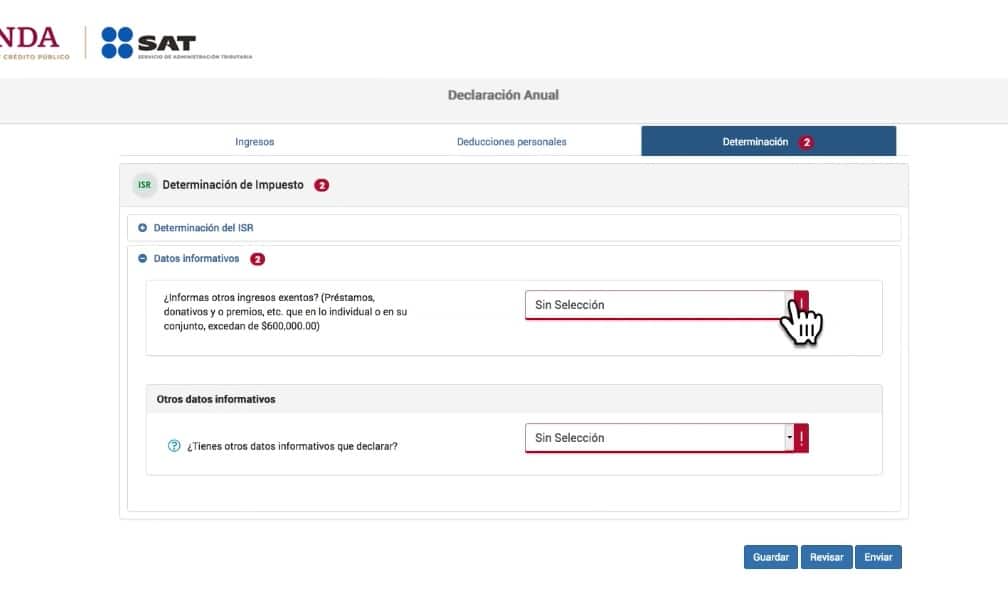
Task: Open the Deducciones personales tab
Action: (511, 142)
